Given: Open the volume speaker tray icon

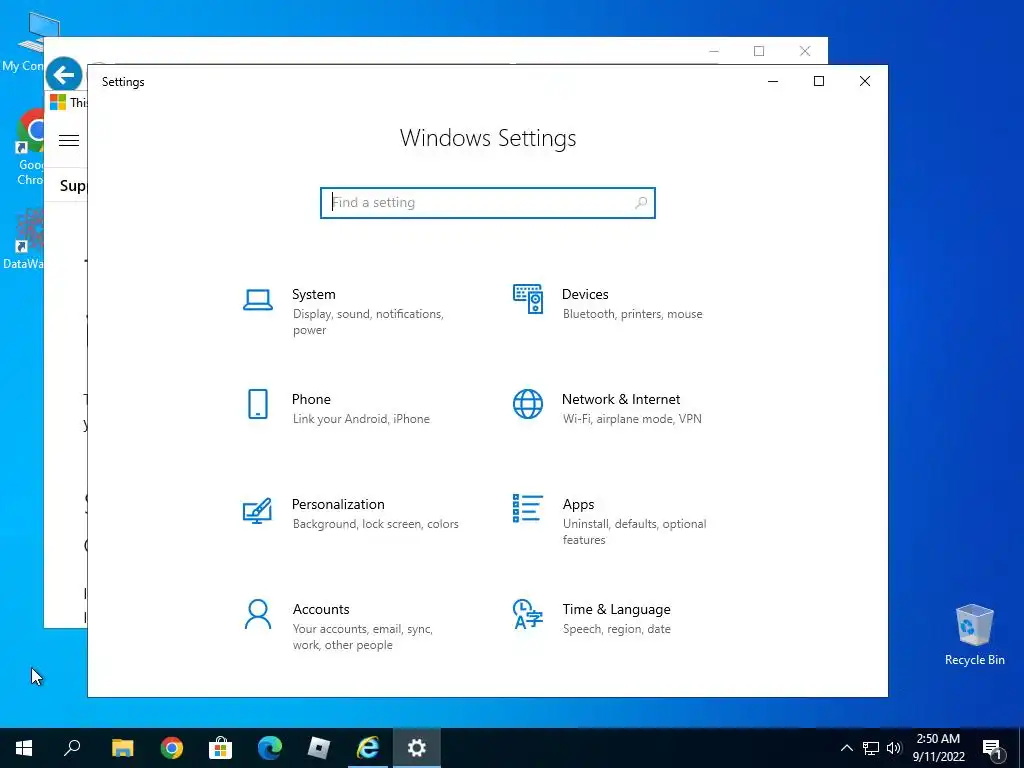Looking at the screenshot, I should (x=894, y=748).
